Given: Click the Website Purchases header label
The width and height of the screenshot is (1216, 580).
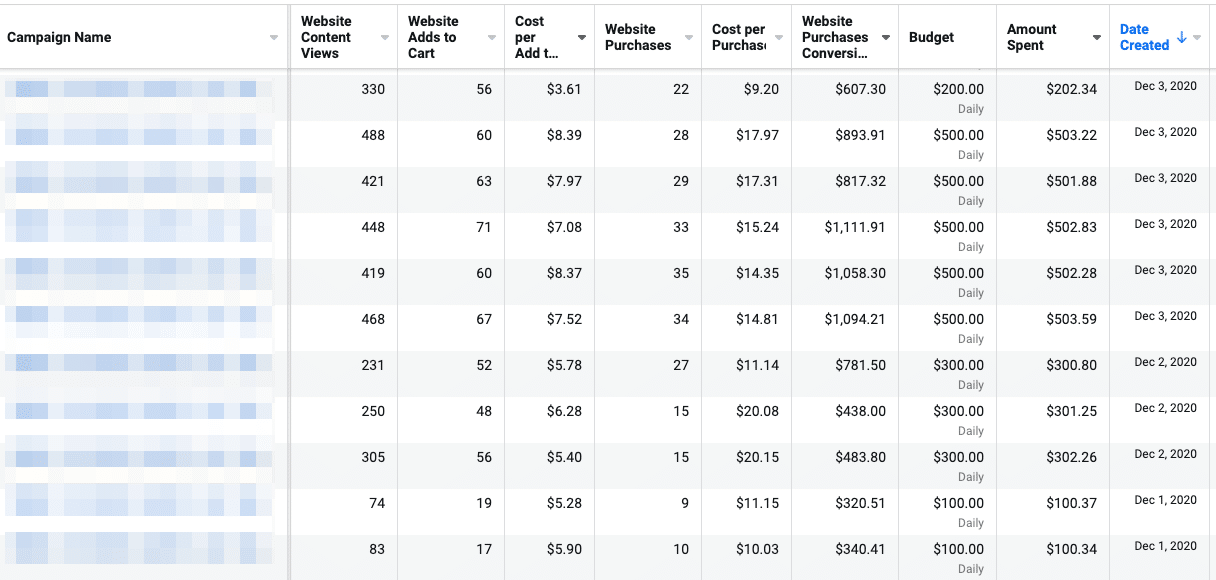Looking at the screenshot, I should coord(637,37).
